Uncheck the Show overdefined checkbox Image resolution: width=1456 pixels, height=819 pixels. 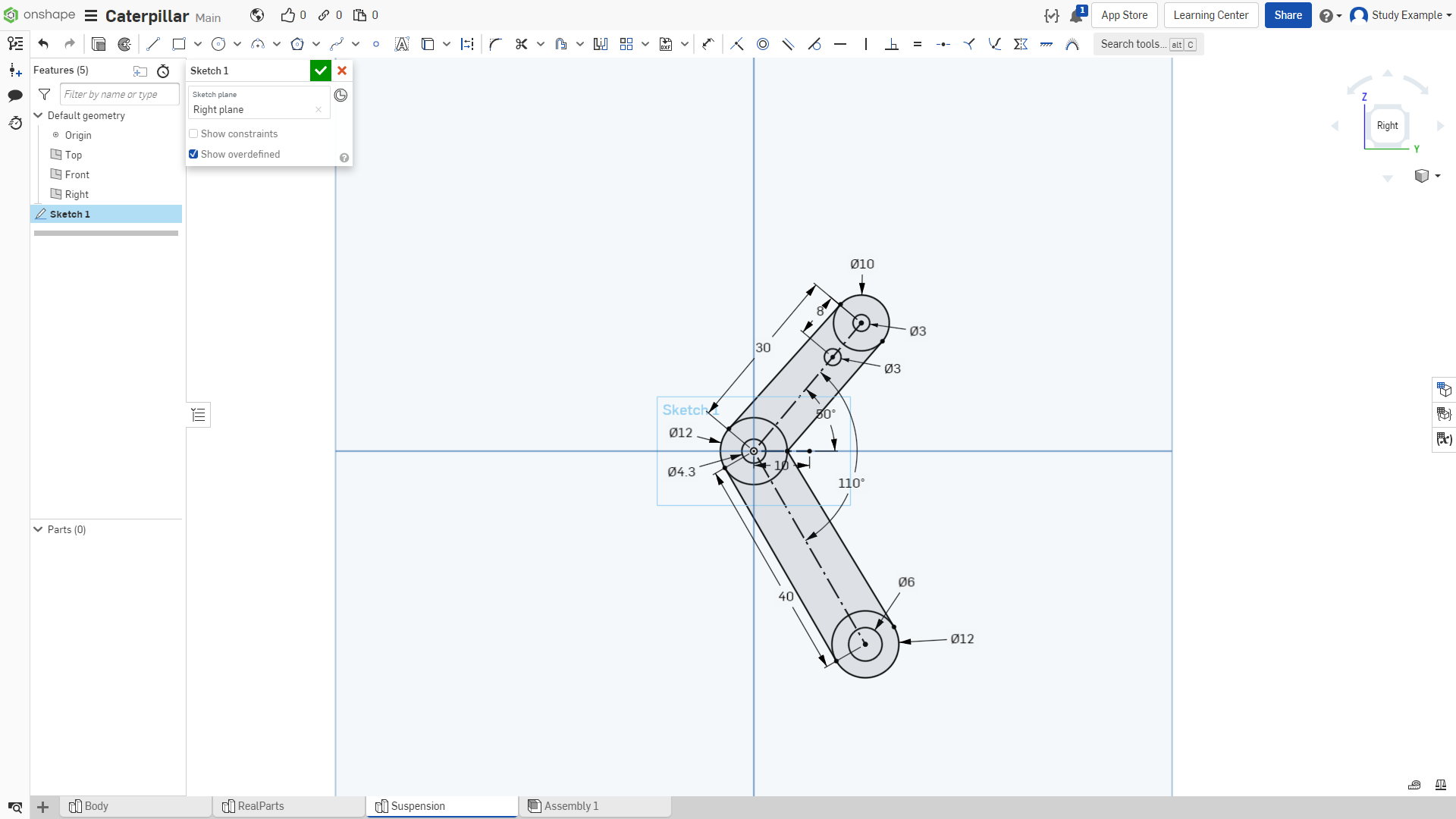193,154
